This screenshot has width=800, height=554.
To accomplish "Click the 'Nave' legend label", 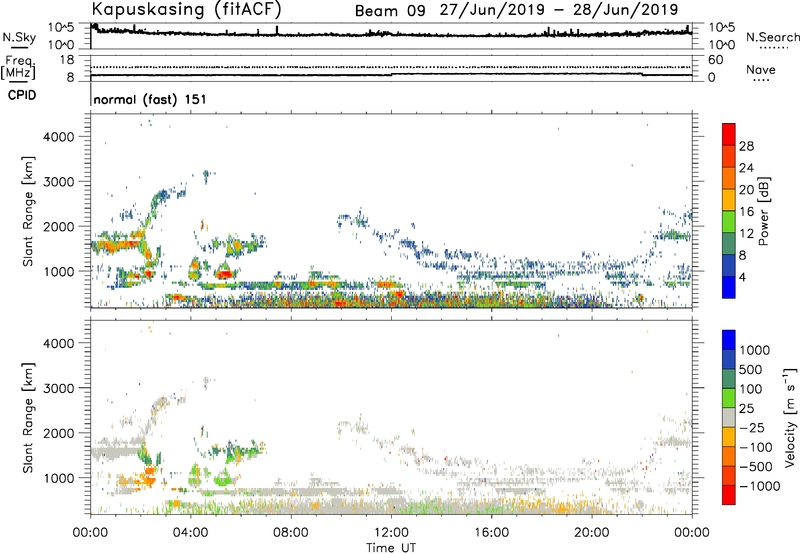I will tap(761, 69).
